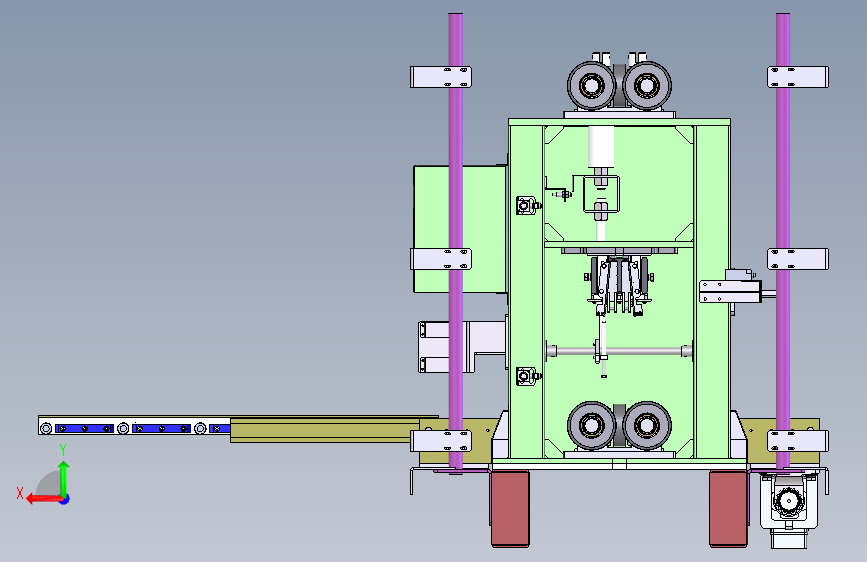This screenshot has width=867, height=562.
Task: Select the bottom-right guide roller wheel
Action: pos(646,425)
